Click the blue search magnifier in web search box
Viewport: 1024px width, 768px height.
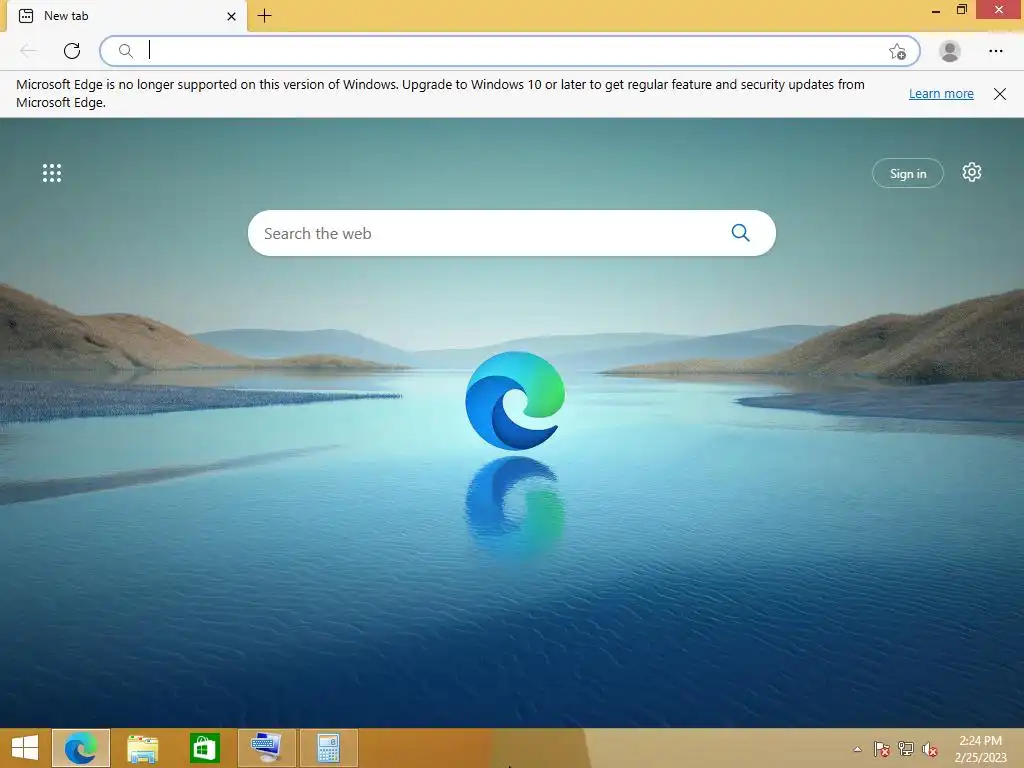point(740,232)
